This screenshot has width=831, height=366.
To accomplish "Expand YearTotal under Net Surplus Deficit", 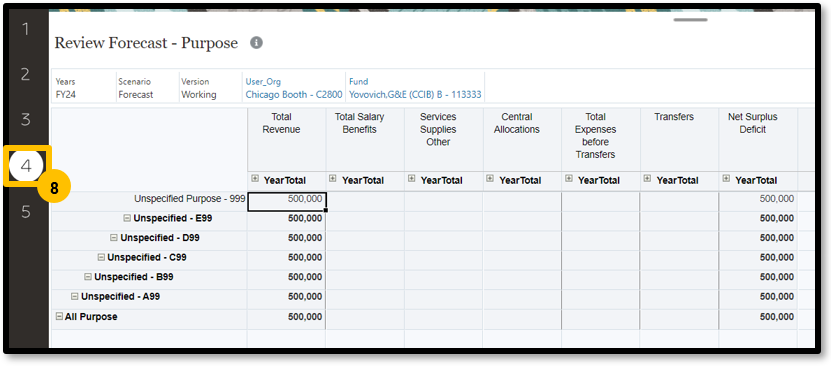I will click(x=727, y=179).
